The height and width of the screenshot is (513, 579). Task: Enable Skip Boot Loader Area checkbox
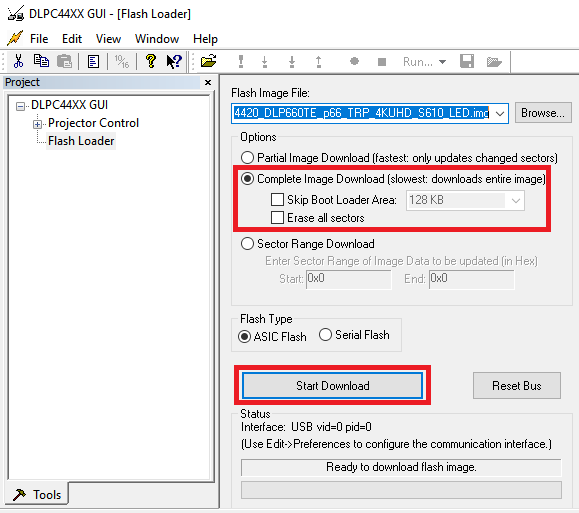coord(277,199)
